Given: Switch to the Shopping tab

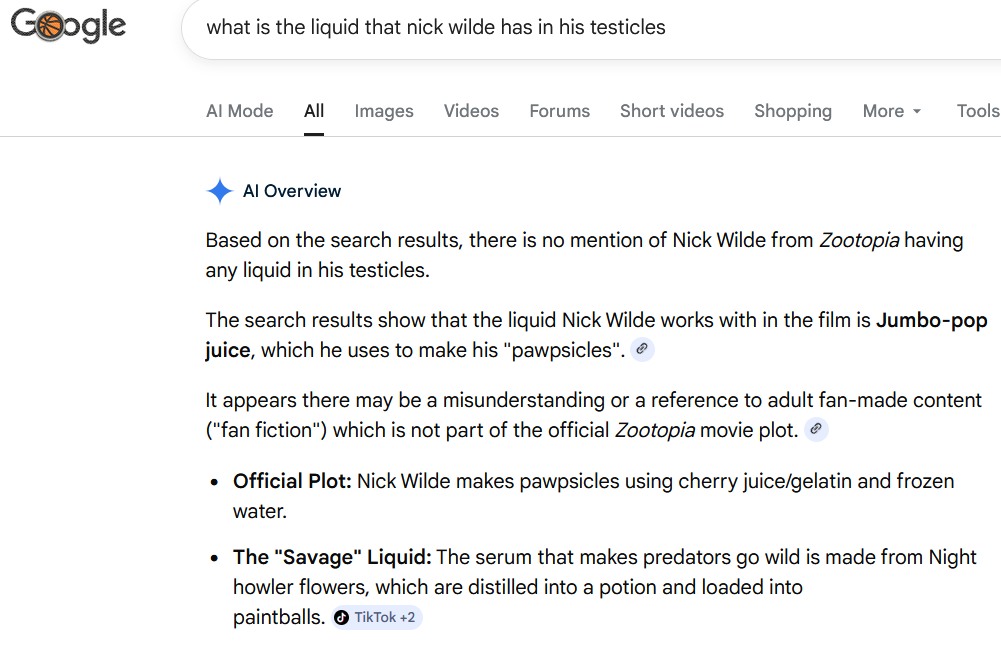Looking at the screenshot, I should (793, 111).
